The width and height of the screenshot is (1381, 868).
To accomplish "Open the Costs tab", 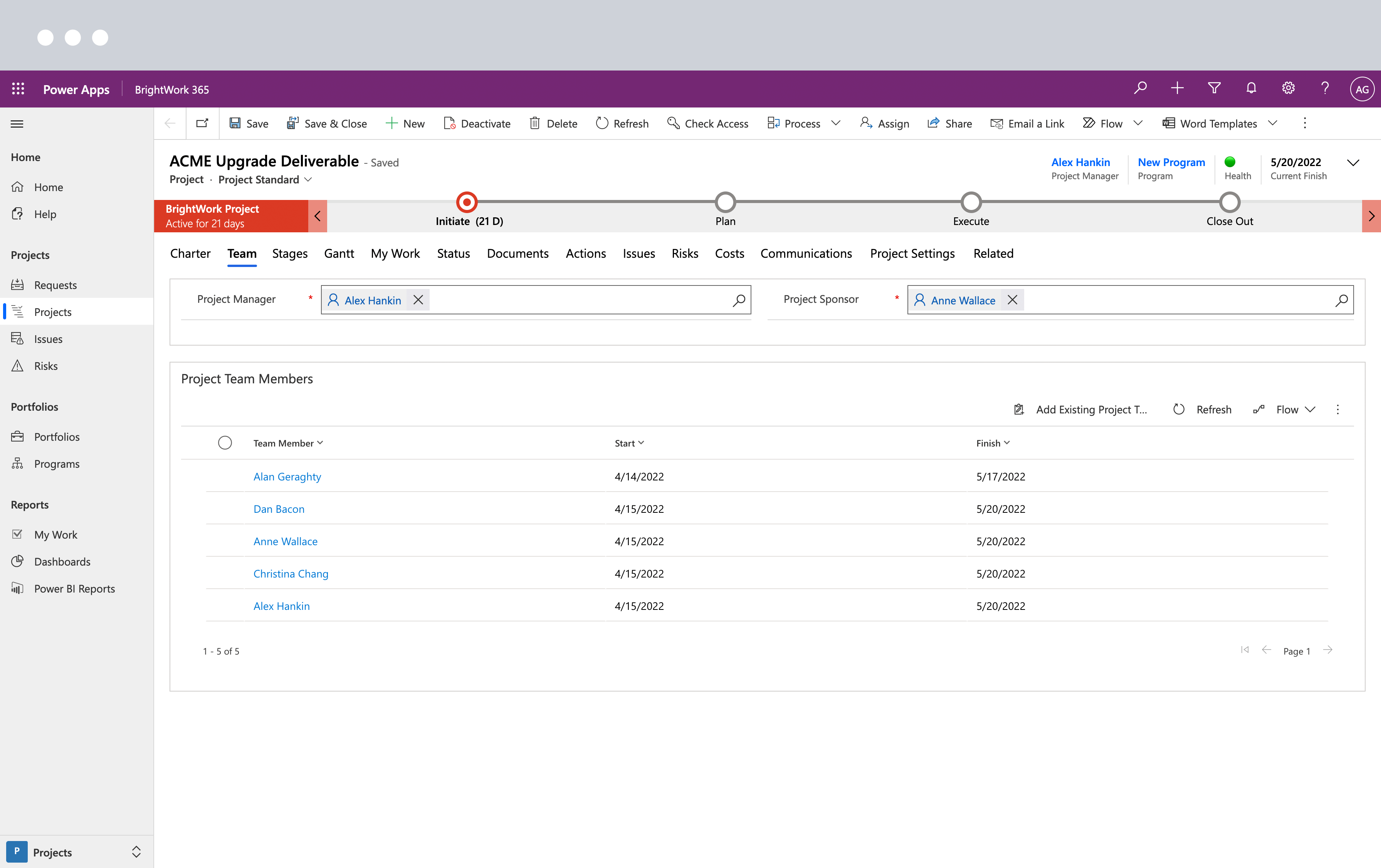I will (729, 254).
